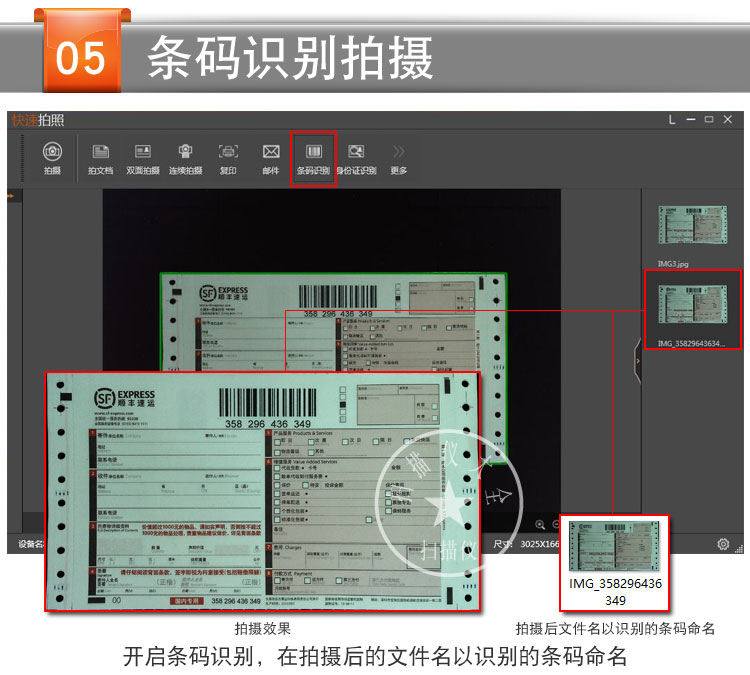This screenshot has height=675, width=750.
Task: Click the zoom-in magnifier below the preview
Action: coord(540,525)
